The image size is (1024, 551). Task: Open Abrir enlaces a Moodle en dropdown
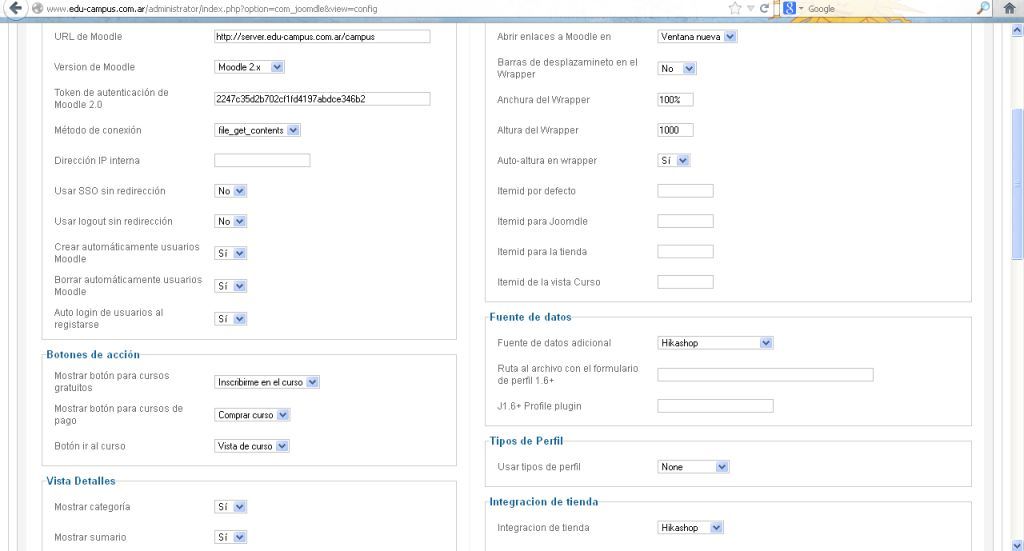(697, 37)
